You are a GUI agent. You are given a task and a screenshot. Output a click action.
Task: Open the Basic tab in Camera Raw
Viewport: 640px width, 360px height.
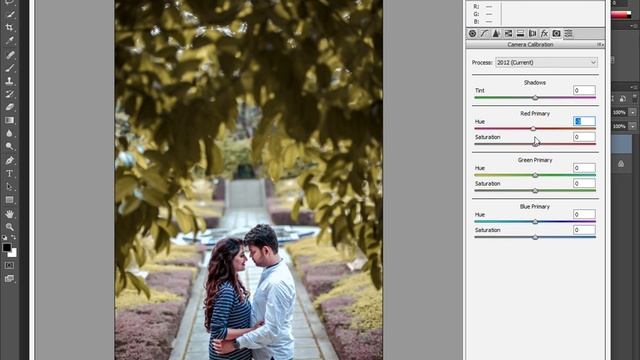click(472, 33)
